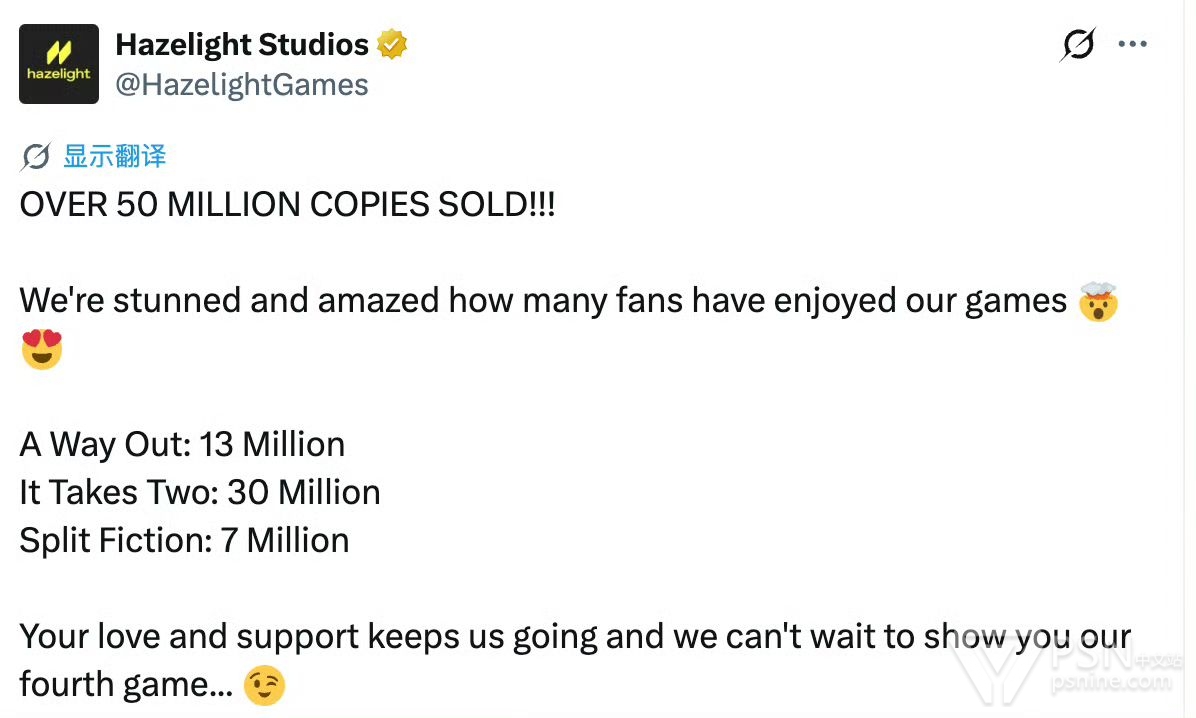Click the "It Takes Two: 30 Million" line

click(200, 492)
